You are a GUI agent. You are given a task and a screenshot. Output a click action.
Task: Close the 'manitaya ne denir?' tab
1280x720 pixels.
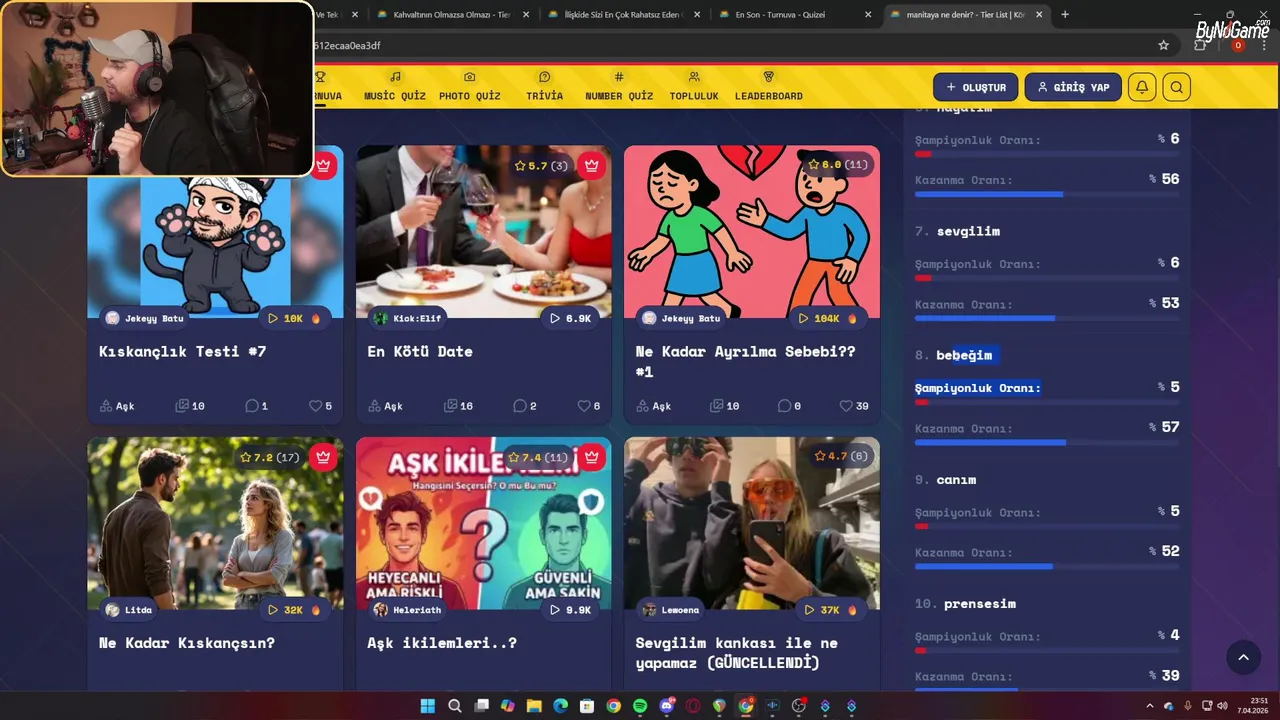[1040, 14]
